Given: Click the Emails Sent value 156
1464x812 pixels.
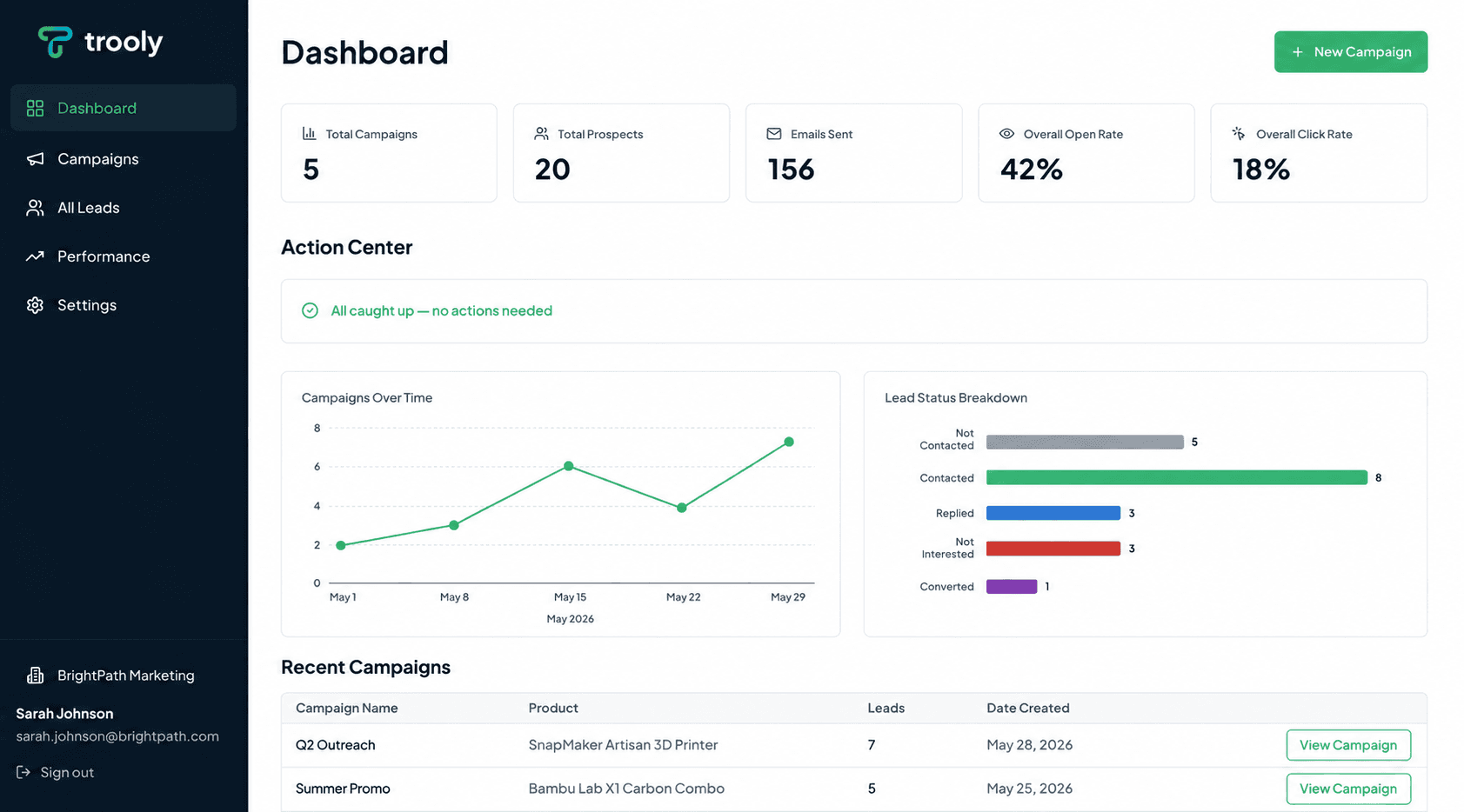Looking at the screenshot, I should click(791, 169).
